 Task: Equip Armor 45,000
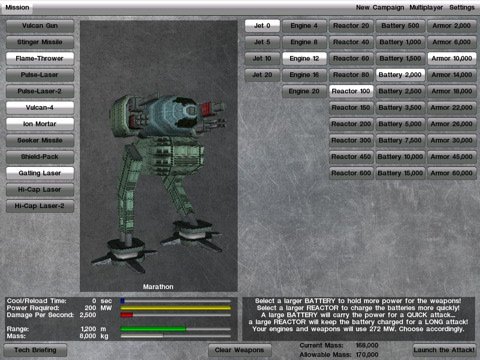pyautogui.click(x=452, y=157)
